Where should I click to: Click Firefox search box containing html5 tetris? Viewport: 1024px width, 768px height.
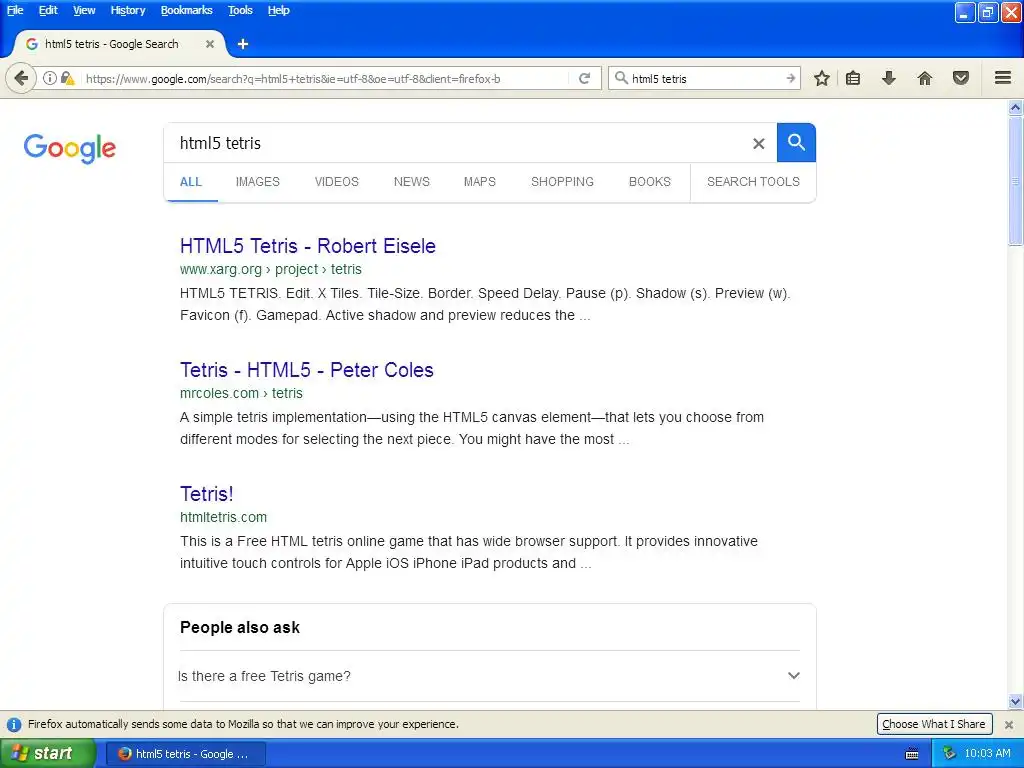point(705,79)
